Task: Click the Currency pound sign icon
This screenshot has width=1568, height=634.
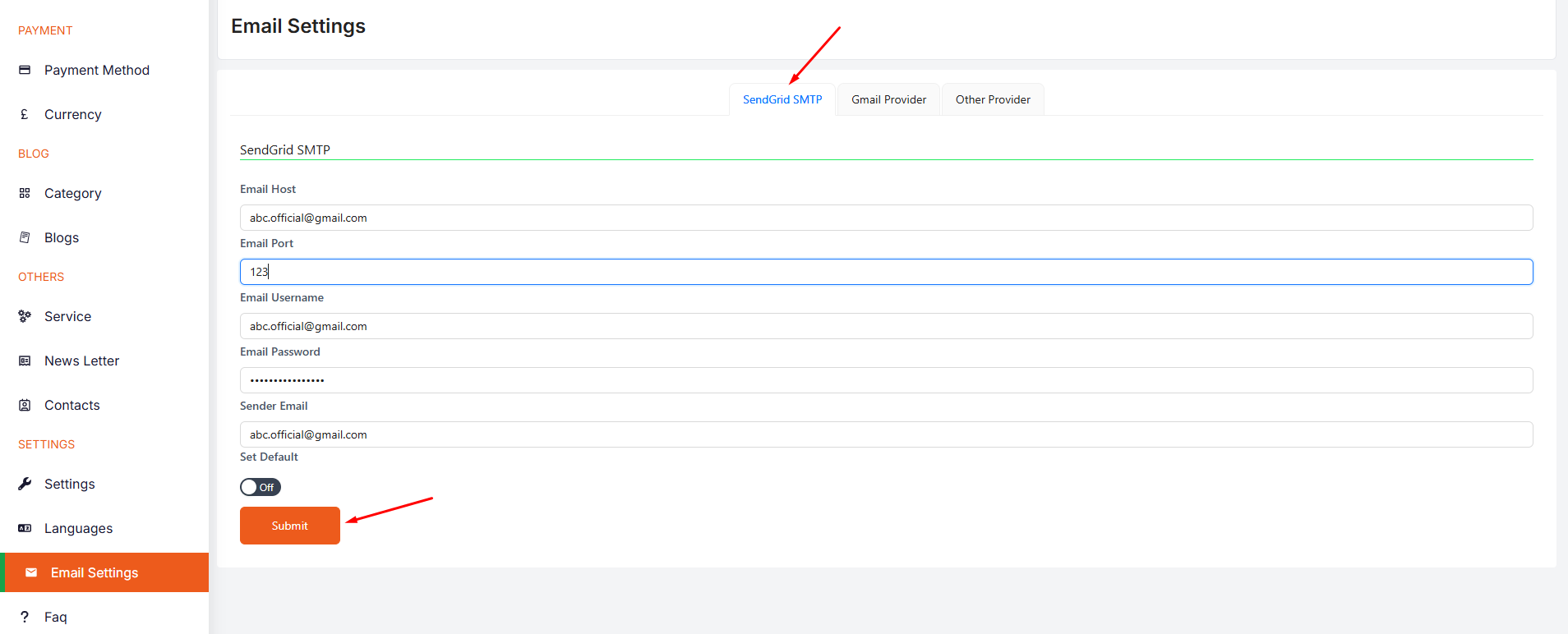Action: tap(25, 114)
